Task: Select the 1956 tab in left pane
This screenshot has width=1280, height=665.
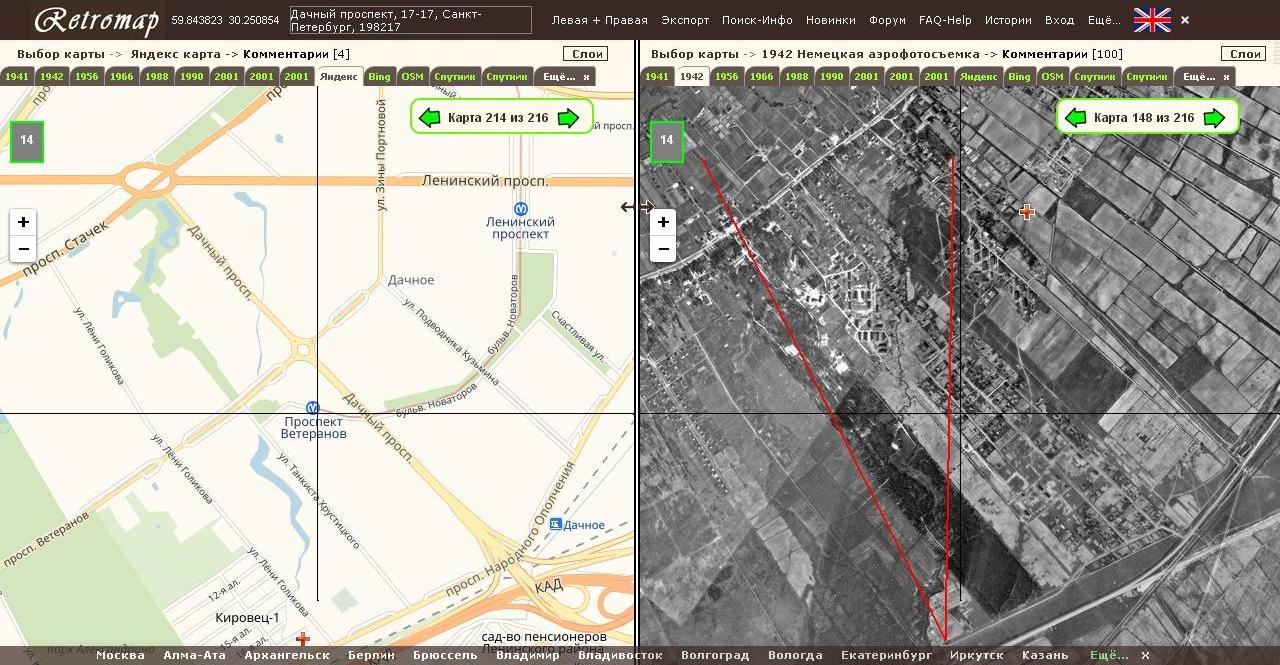Action: point(87,76)
